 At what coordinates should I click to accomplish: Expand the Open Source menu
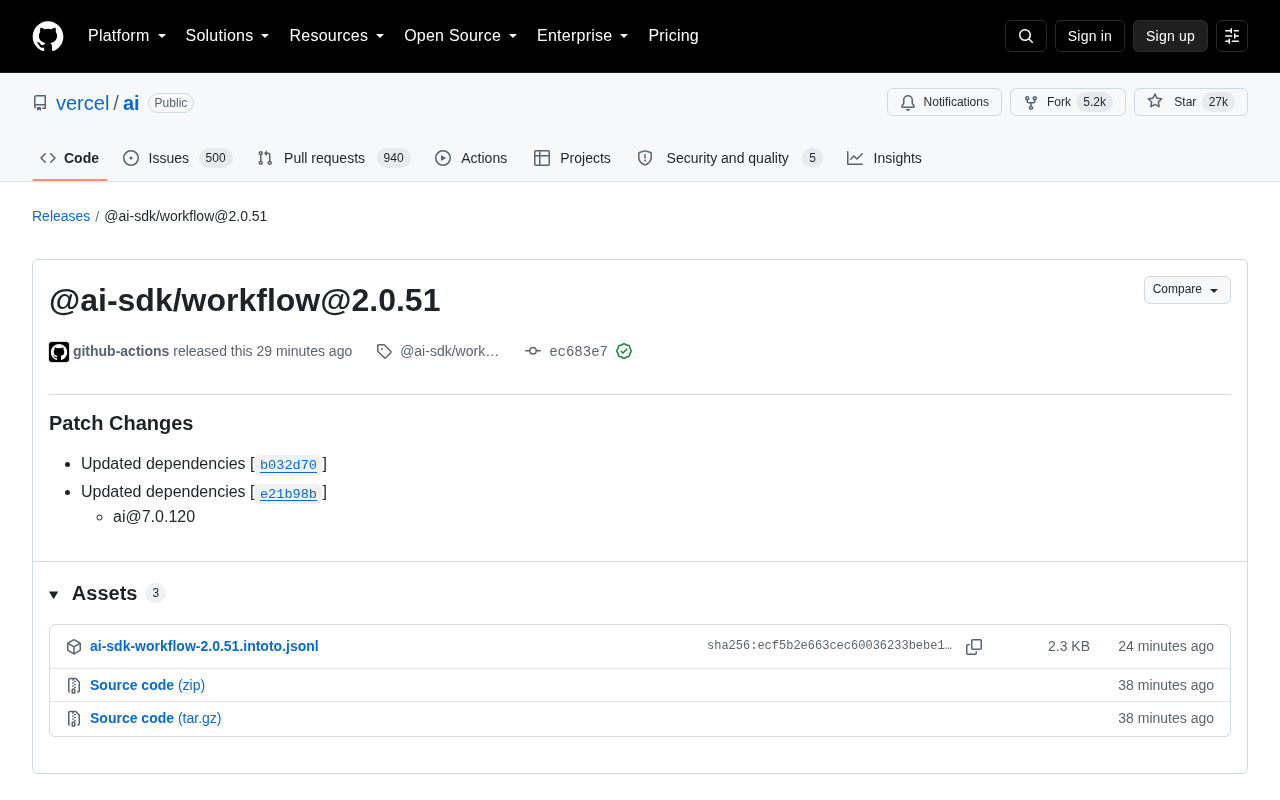tap(461, 36)
